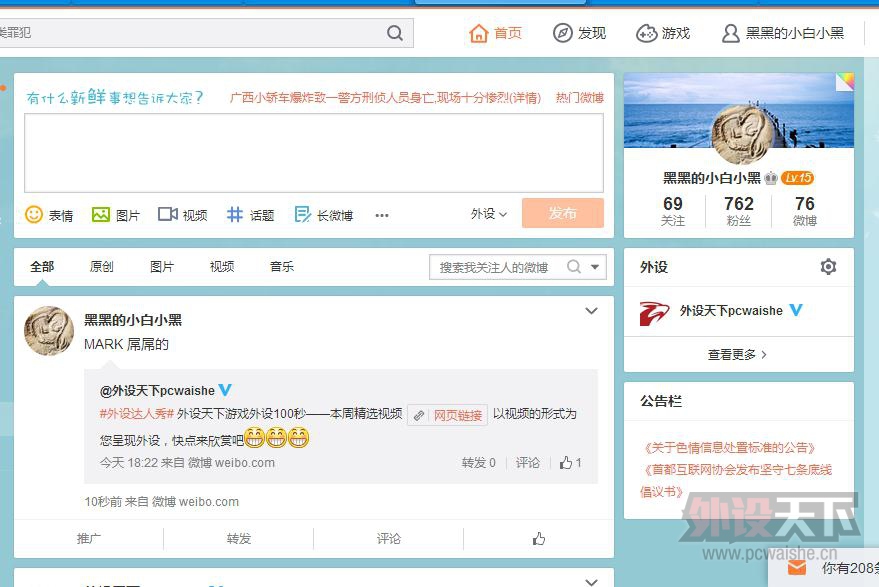
Task: Click 评论 in the post footer
Action: (388, 539)
